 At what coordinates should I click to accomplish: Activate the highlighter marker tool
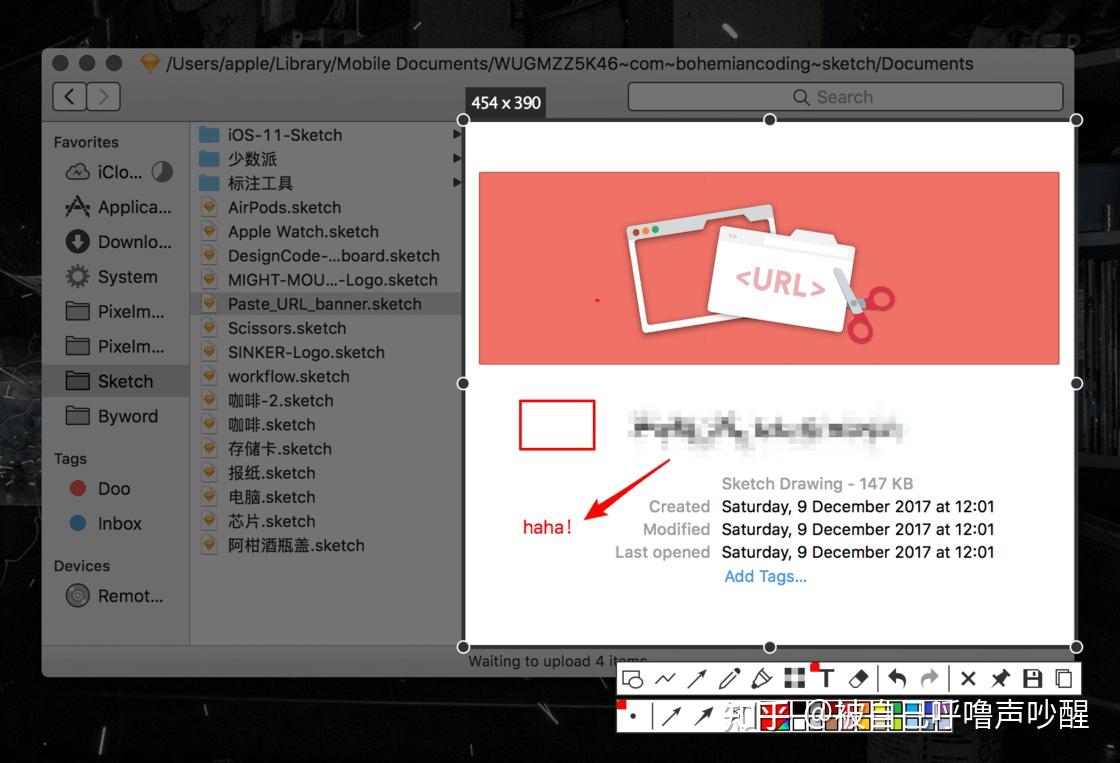coord(760,678)
